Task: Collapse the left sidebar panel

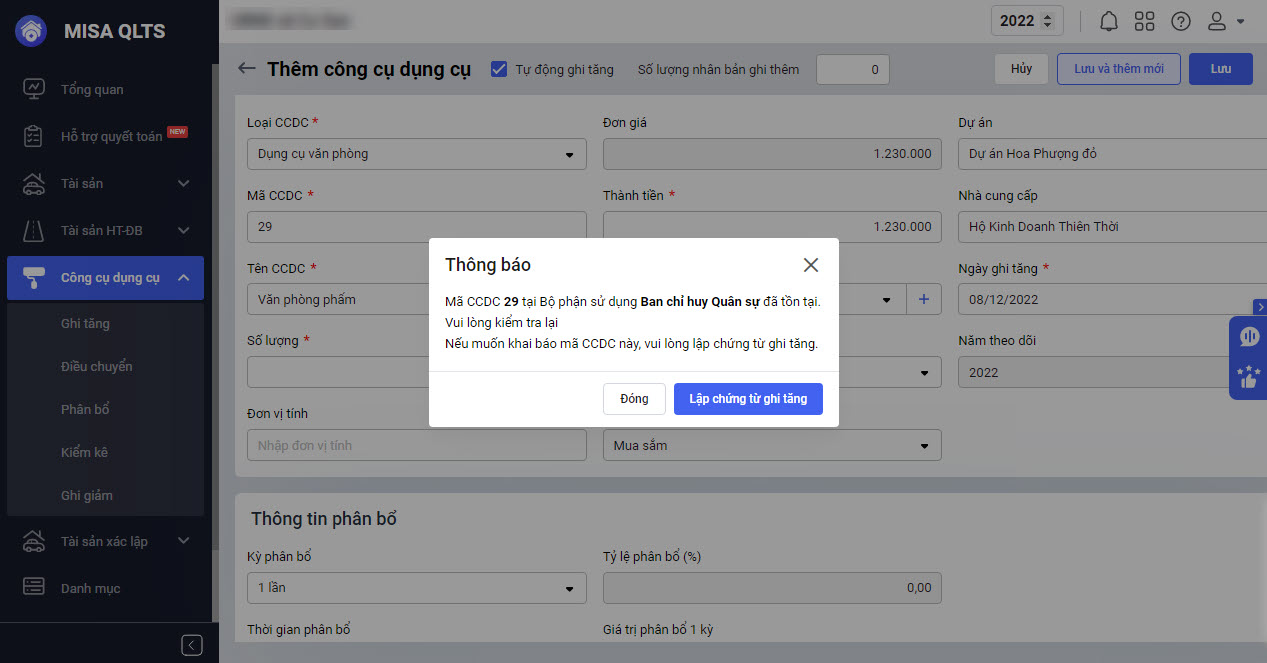Action: point(193,644)
